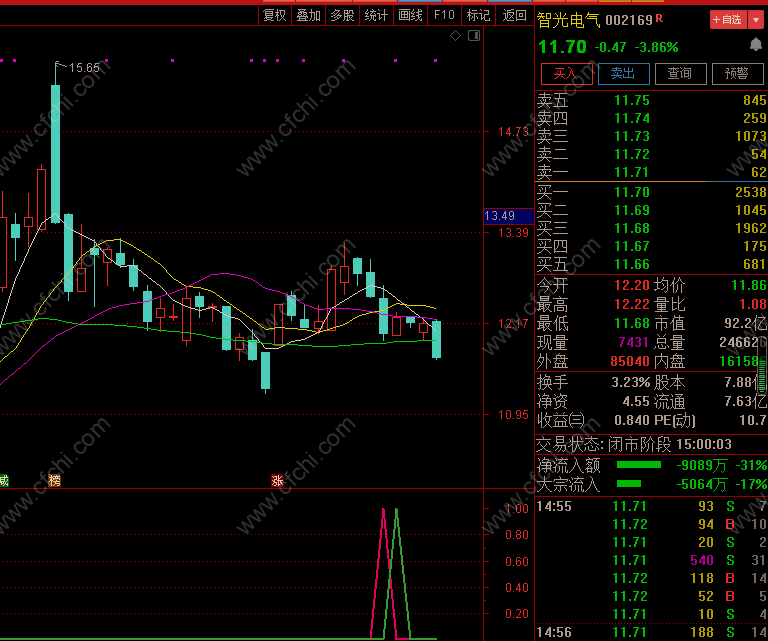This screenshot has height=641, width=768.
Task: Click the 15.65 high price label
Action: pos(84,68)
